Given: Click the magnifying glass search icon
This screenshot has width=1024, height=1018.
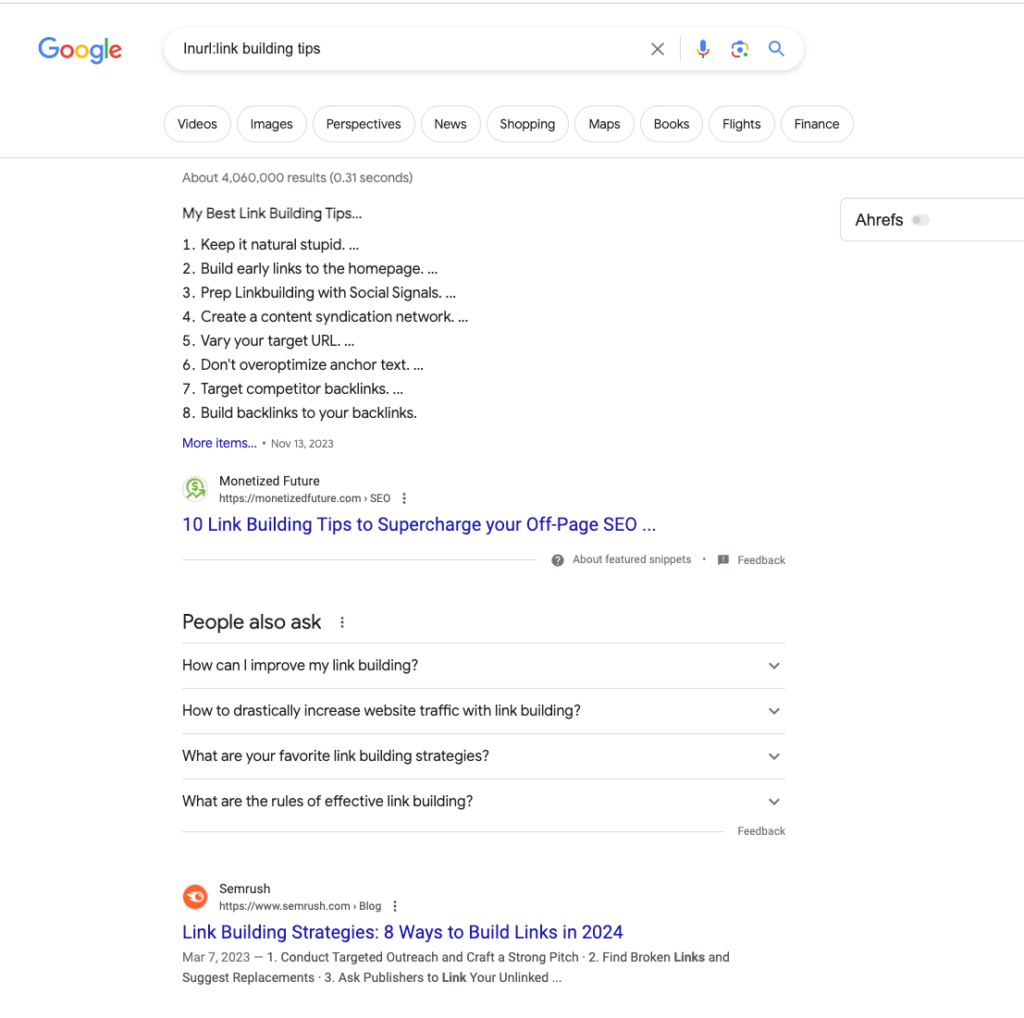Looking at the screenshot, I should [776, 48].
